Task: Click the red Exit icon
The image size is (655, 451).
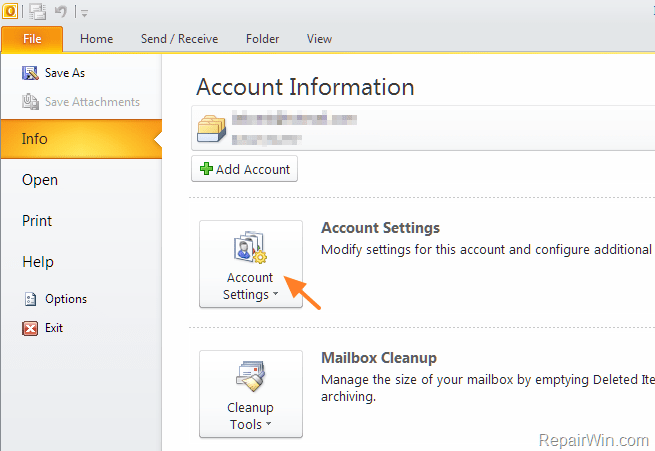Action: click(x=30, y=328)
